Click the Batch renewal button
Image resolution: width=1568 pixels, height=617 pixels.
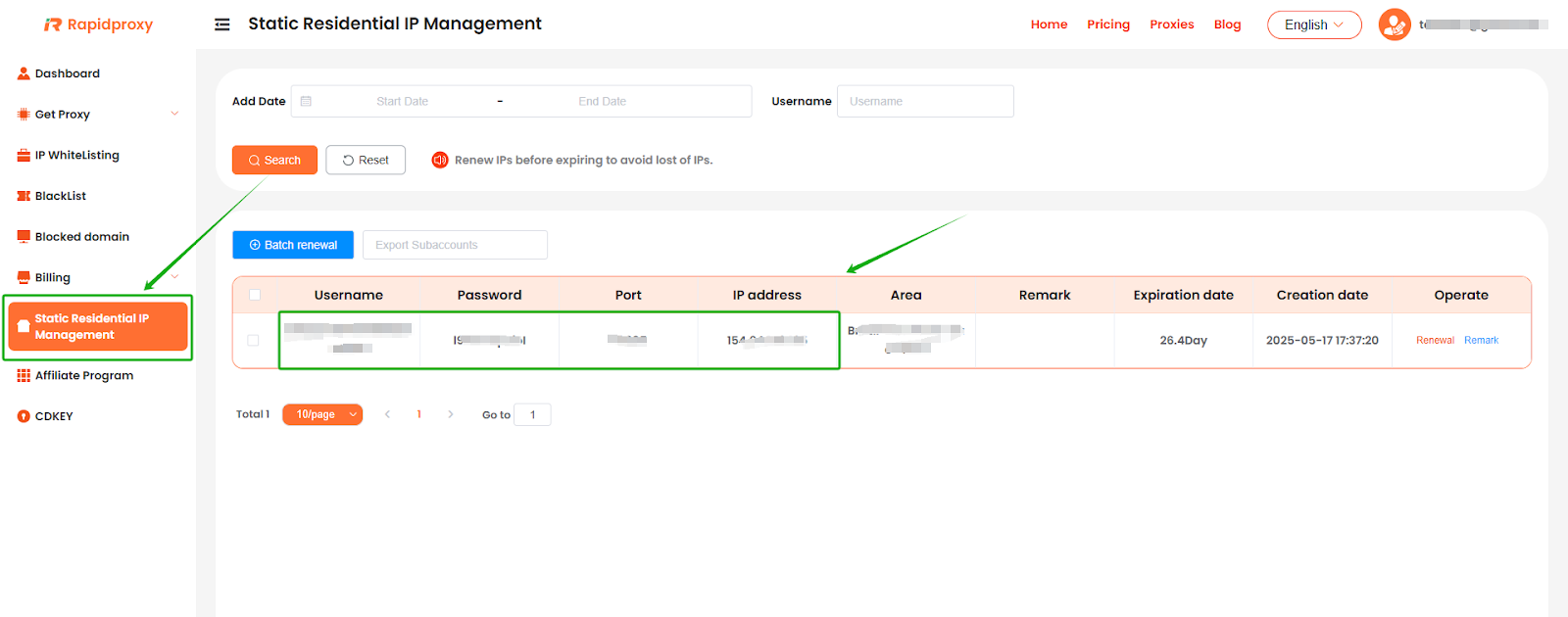coord(293,245)
